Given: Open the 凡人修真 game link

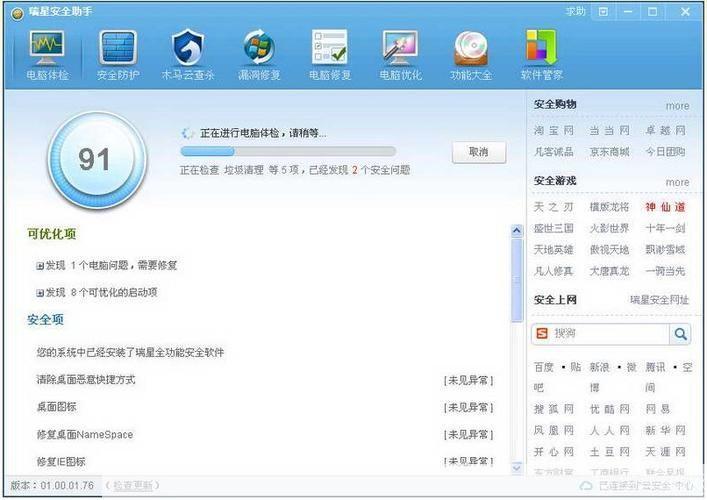Looking at the screenshot, I should pyautogui.click(x=554, y=271).
